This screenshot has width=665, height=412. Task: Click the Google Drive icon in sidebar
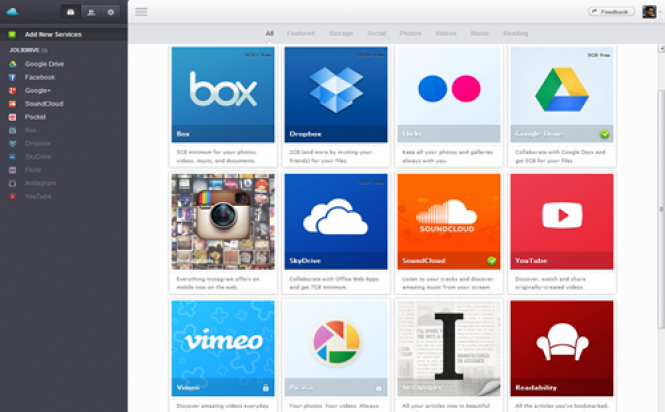13,64
